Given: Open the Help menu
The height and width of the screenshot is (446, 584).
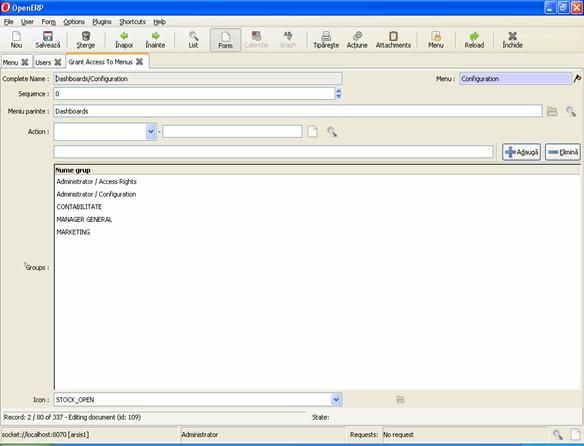Looking at the screenshot, I should click(159, 22).
